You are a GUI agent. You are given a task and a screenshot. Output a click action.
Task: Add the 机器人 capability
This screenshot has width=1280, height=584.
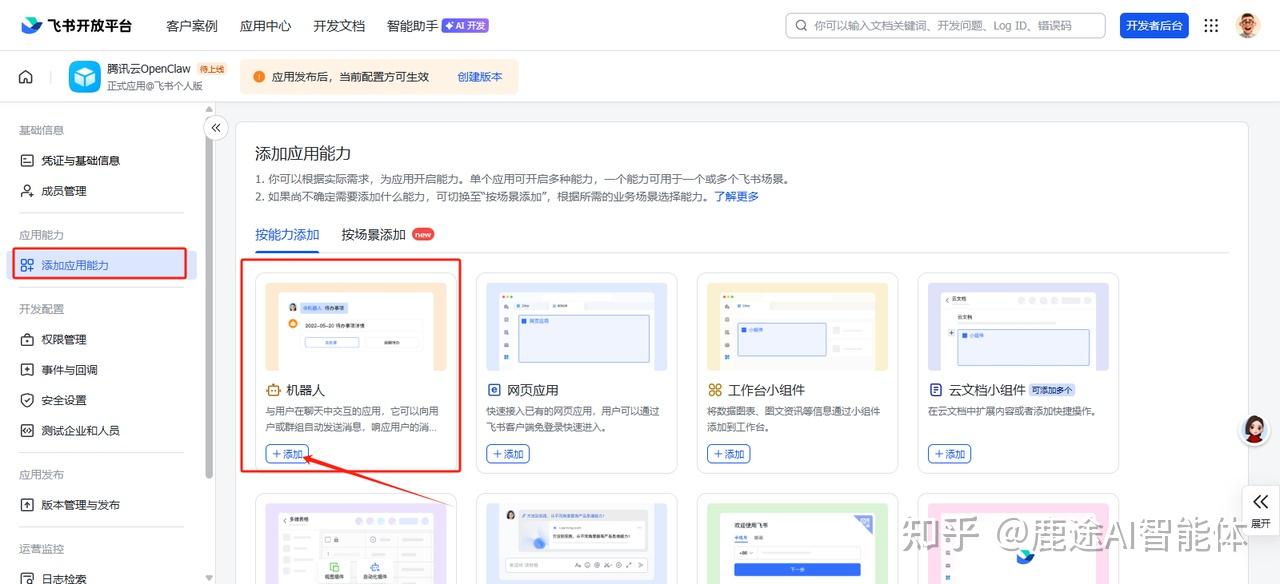tap(287, 454)
